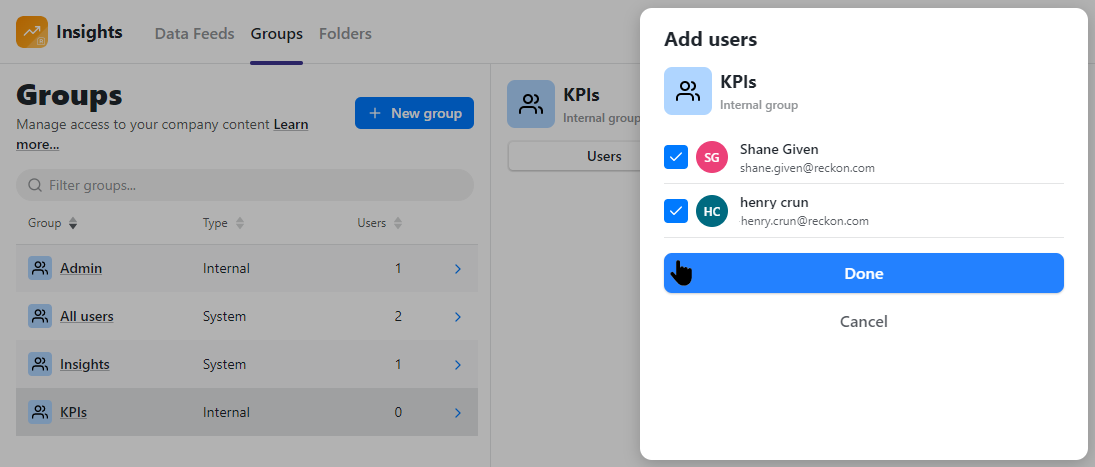Click the plus icon on New group
This screenshot has height=467, width=1095.
(375, 113)
